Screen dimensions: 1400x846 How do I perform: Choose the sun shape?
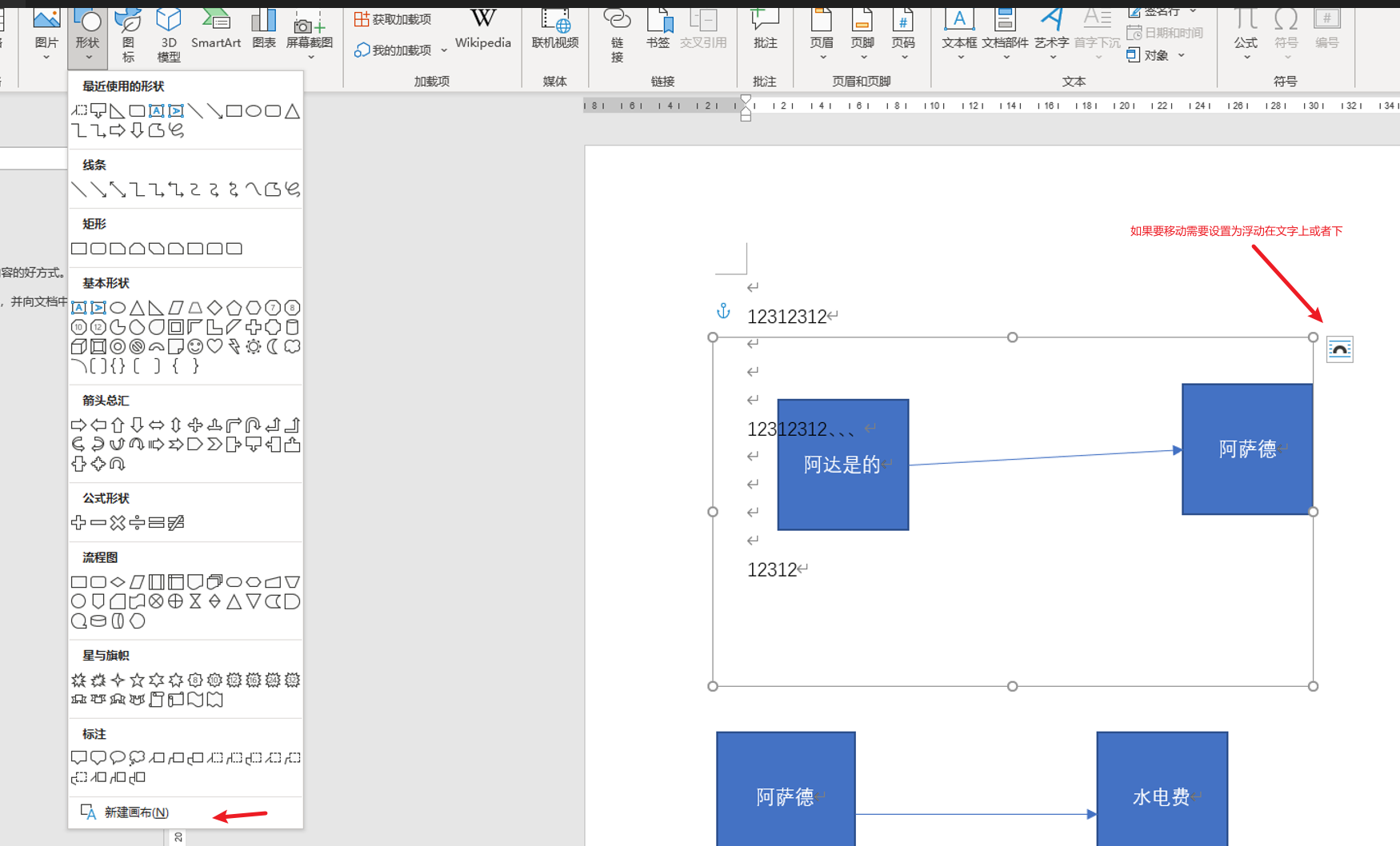coord(254,346)
